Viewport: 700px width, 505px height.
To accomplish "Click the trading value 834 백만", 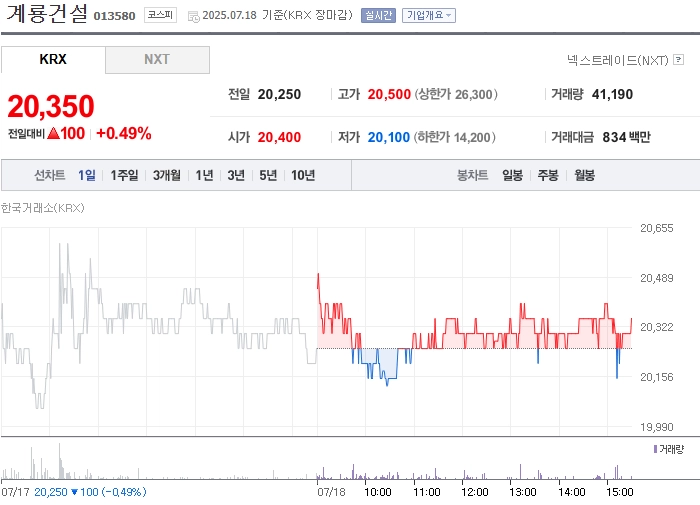I will coord(626,137).
